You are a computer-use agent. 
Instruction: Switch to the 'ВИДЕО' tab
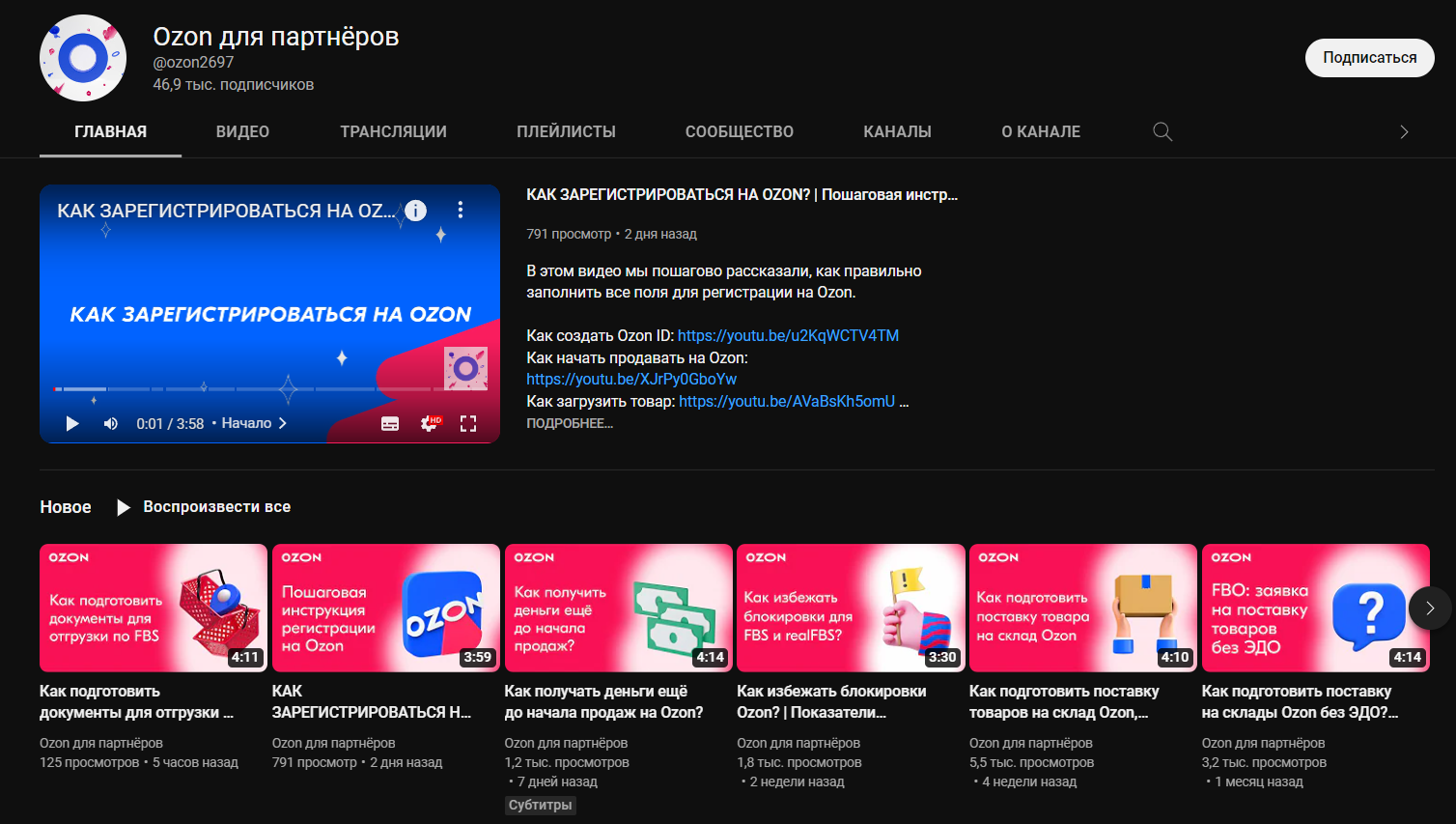point(242,131)
